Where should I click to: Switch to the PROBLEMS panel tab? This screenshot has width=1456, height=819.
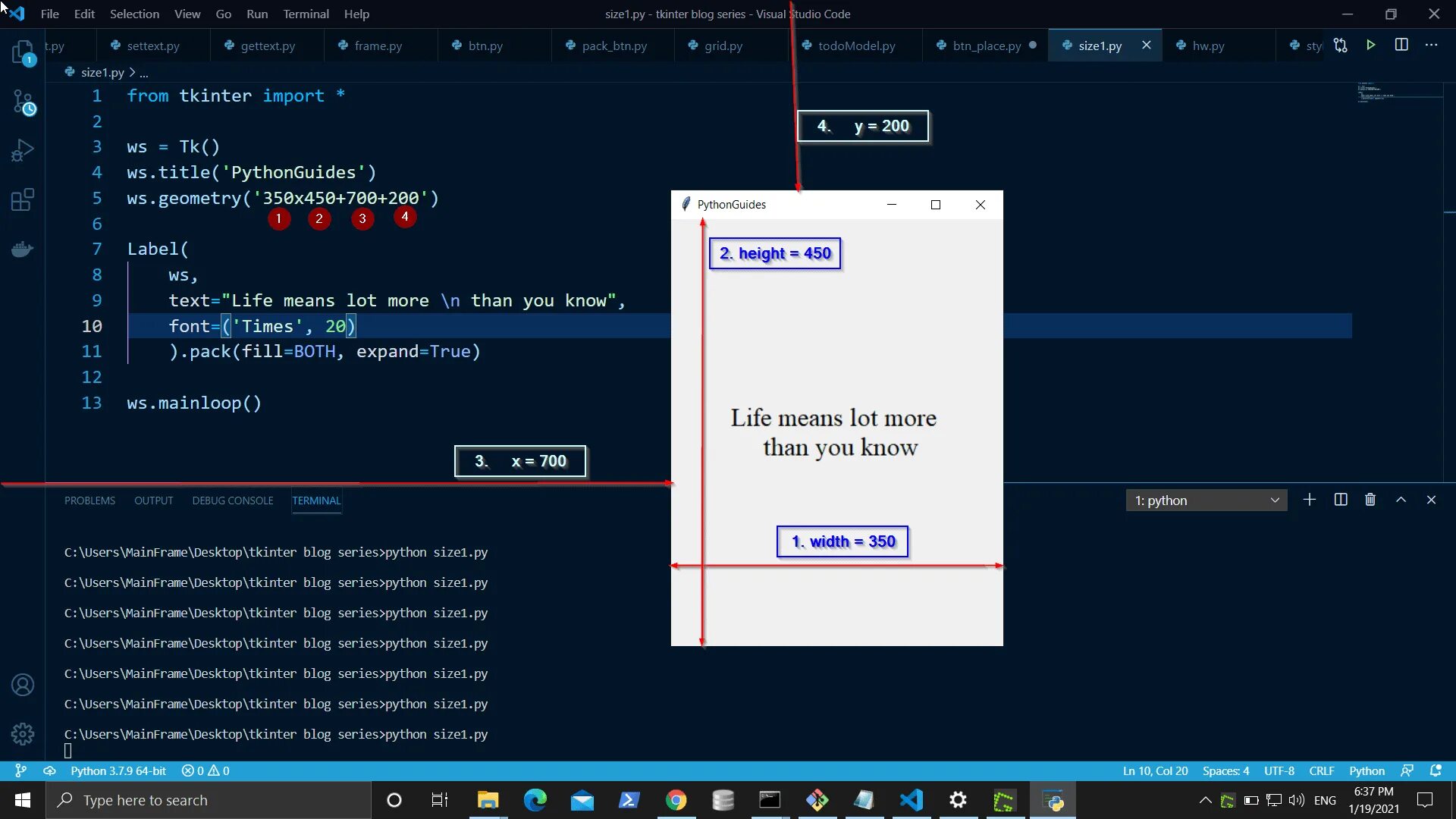(89, 500)
